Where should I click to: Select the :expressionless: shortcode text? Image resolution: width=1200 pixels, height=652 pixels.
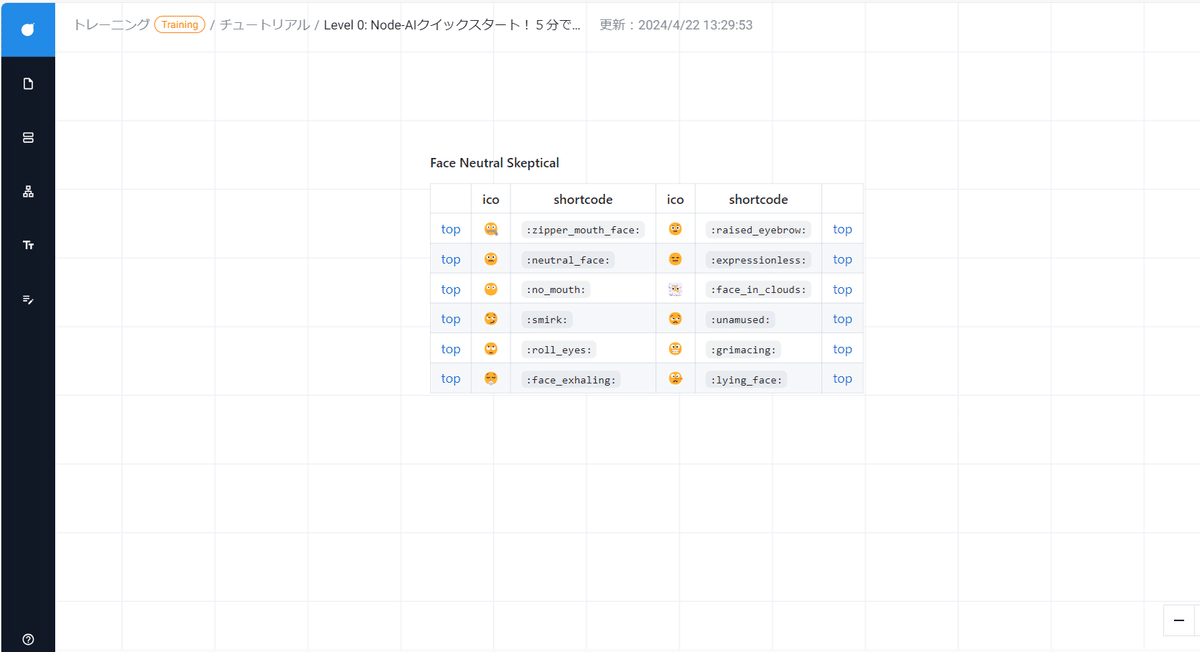(x=758, y=260)
